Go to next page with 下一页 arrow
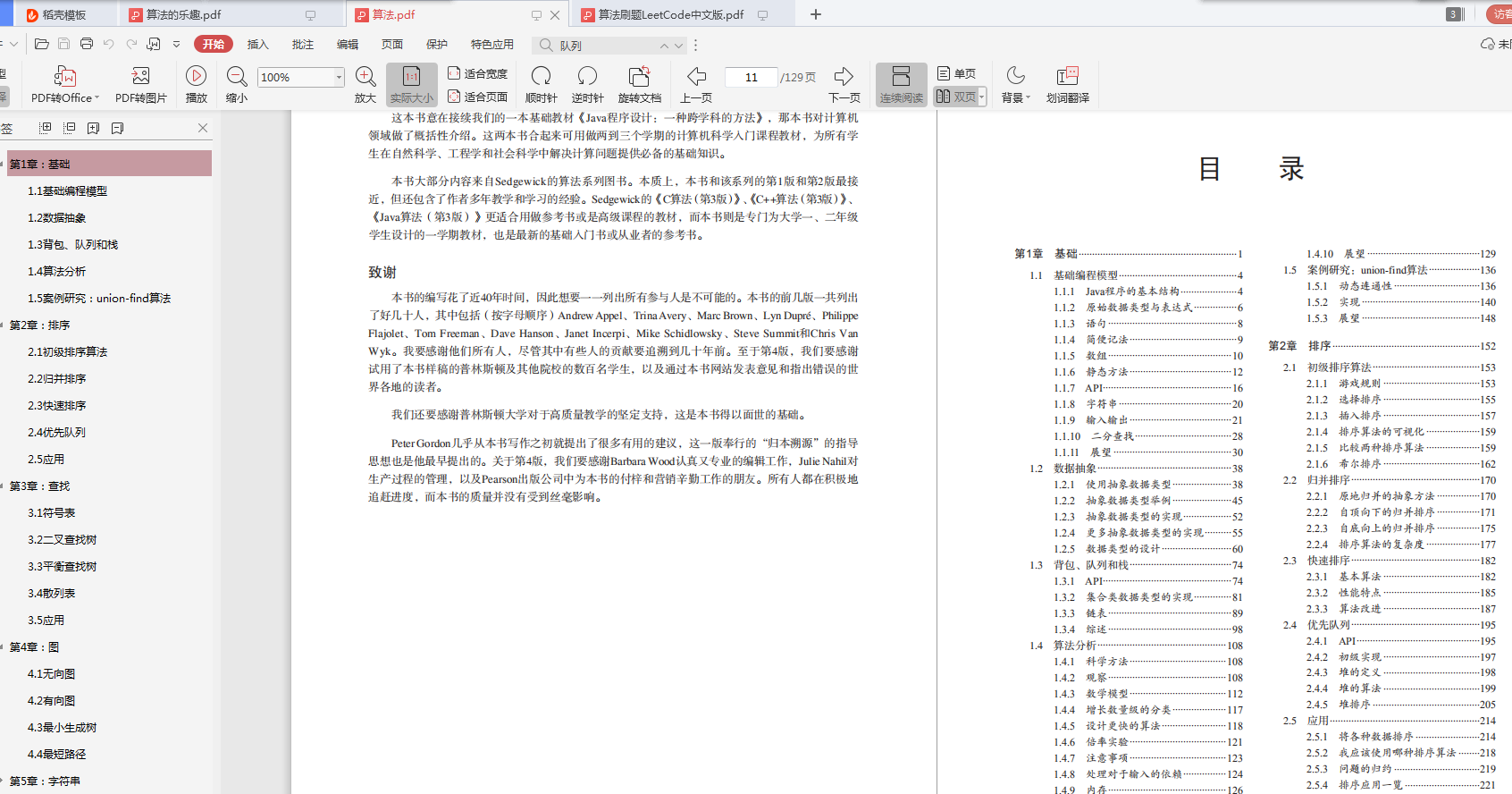 tap(844, 76)
